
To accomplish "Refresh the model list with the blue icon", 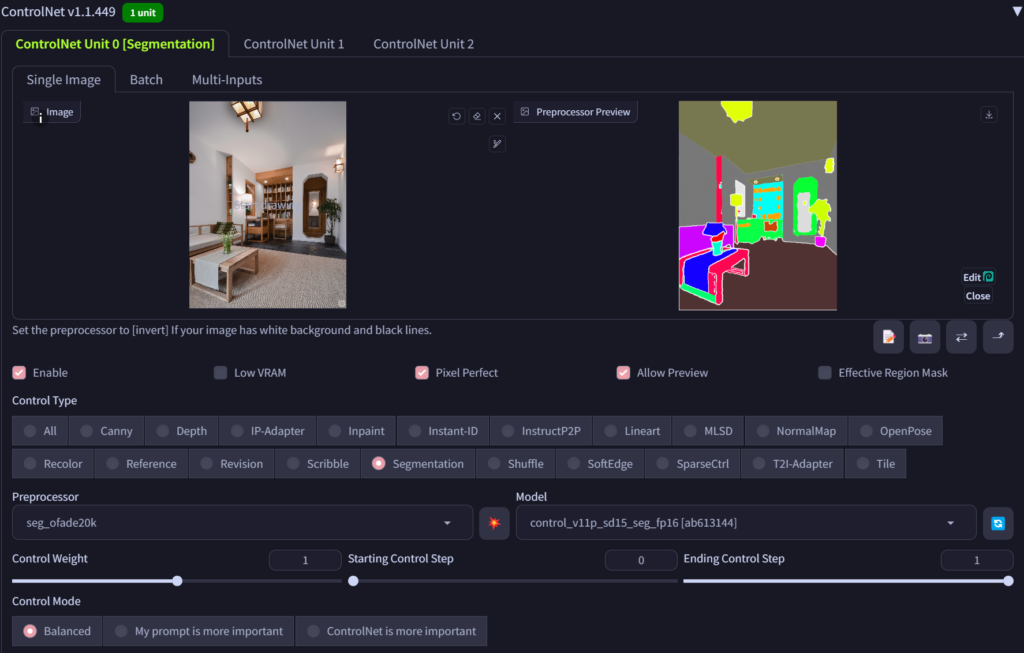I will (x=997, y=523).
